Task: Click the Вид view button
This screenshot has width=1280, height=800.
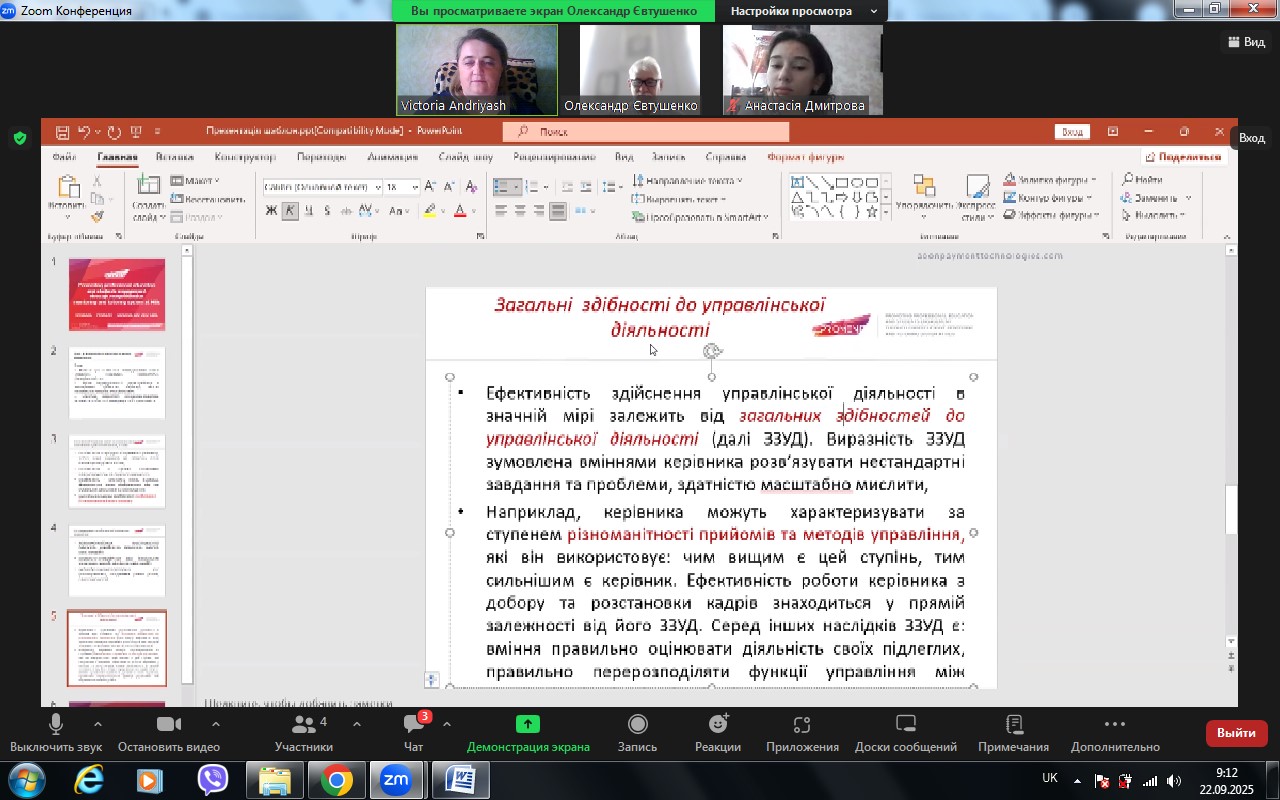Action: pyautogui.click(x=1246, y=42)
